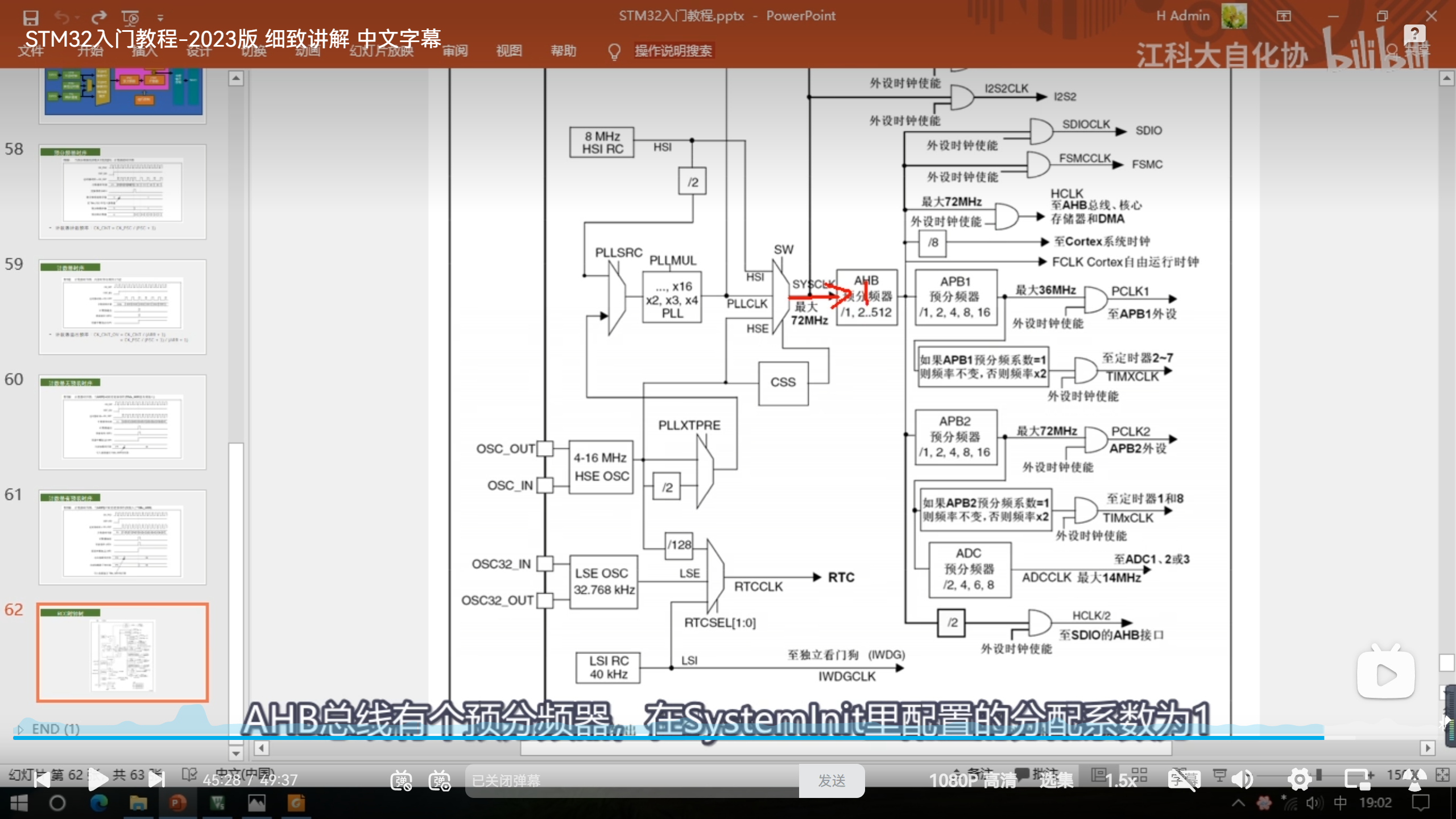
Task: Open the 选集 episode list
Action: (1056, 780)
